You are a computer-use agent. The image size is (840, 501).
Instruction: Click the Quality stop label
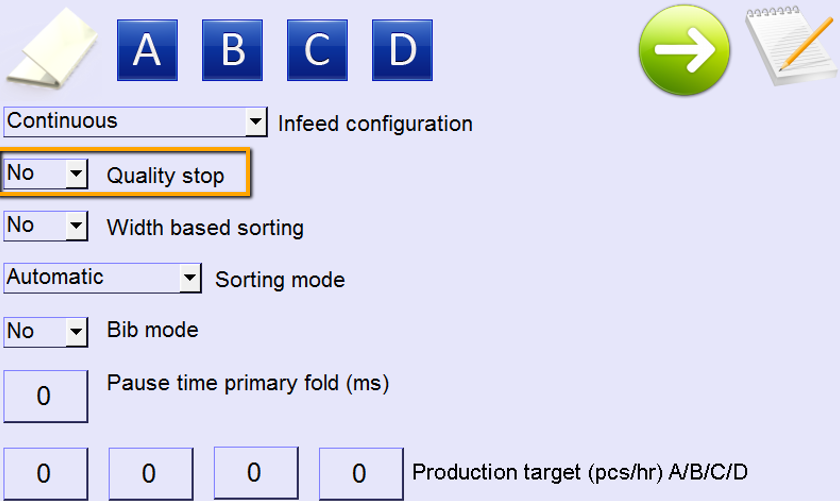coord(166,176)
